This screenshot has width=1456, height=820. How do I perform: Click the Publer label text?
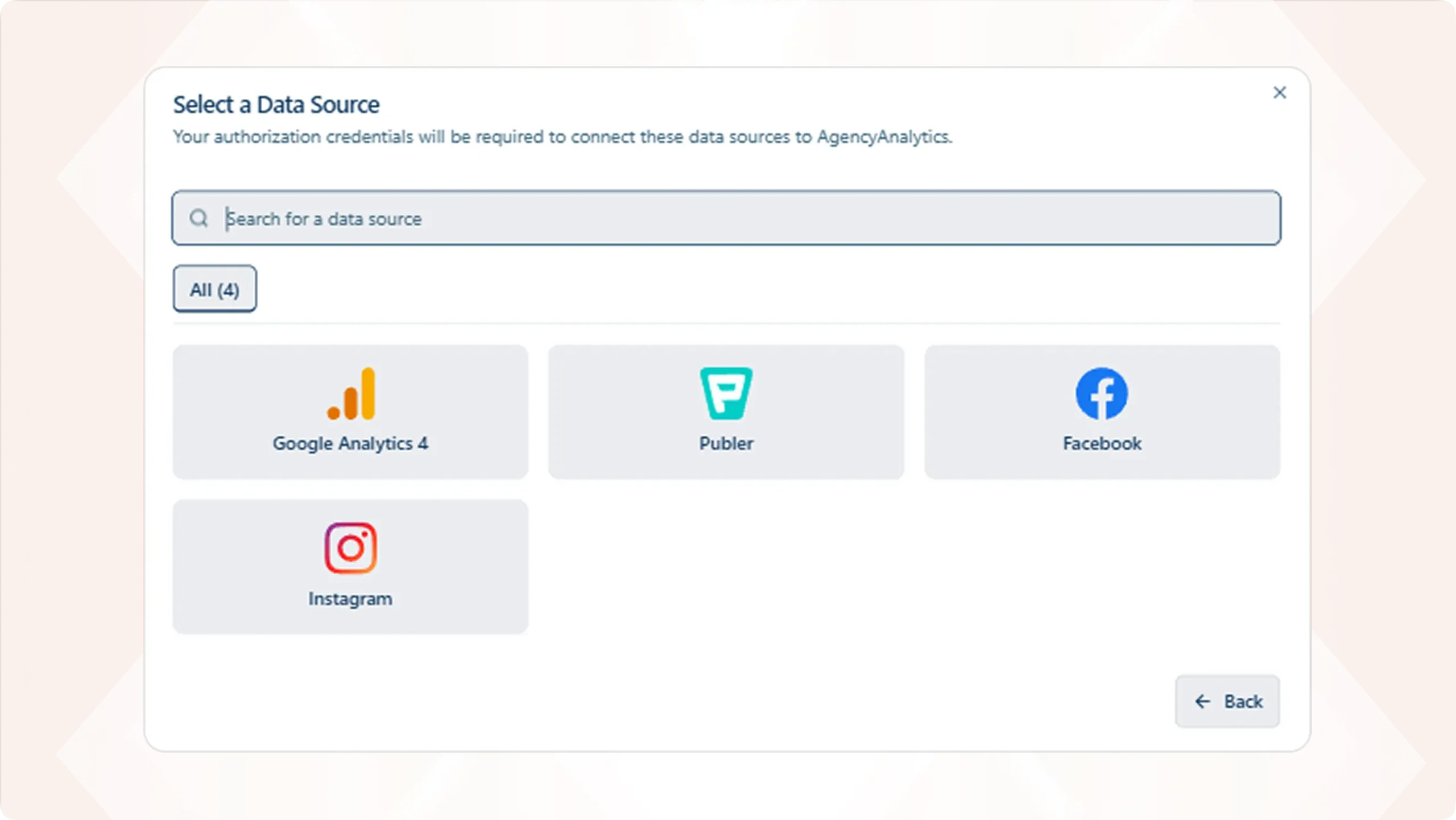point(726,443)
